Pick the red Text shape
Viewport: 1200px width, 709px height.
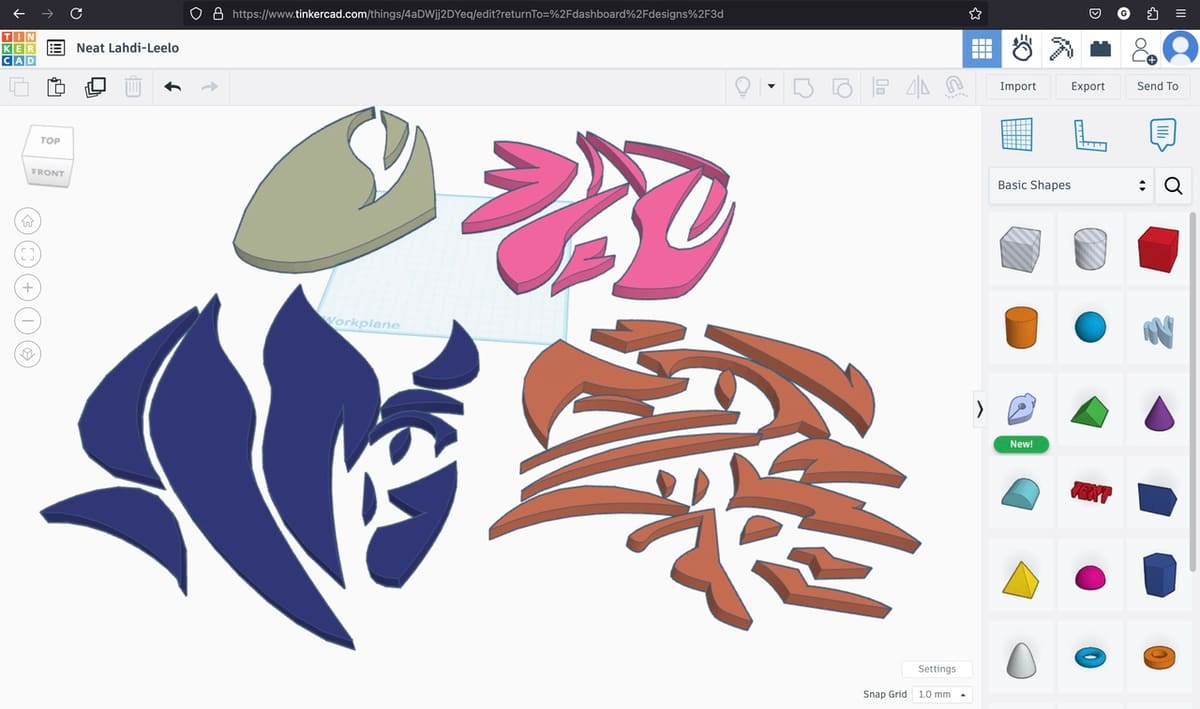(1091, 492)
